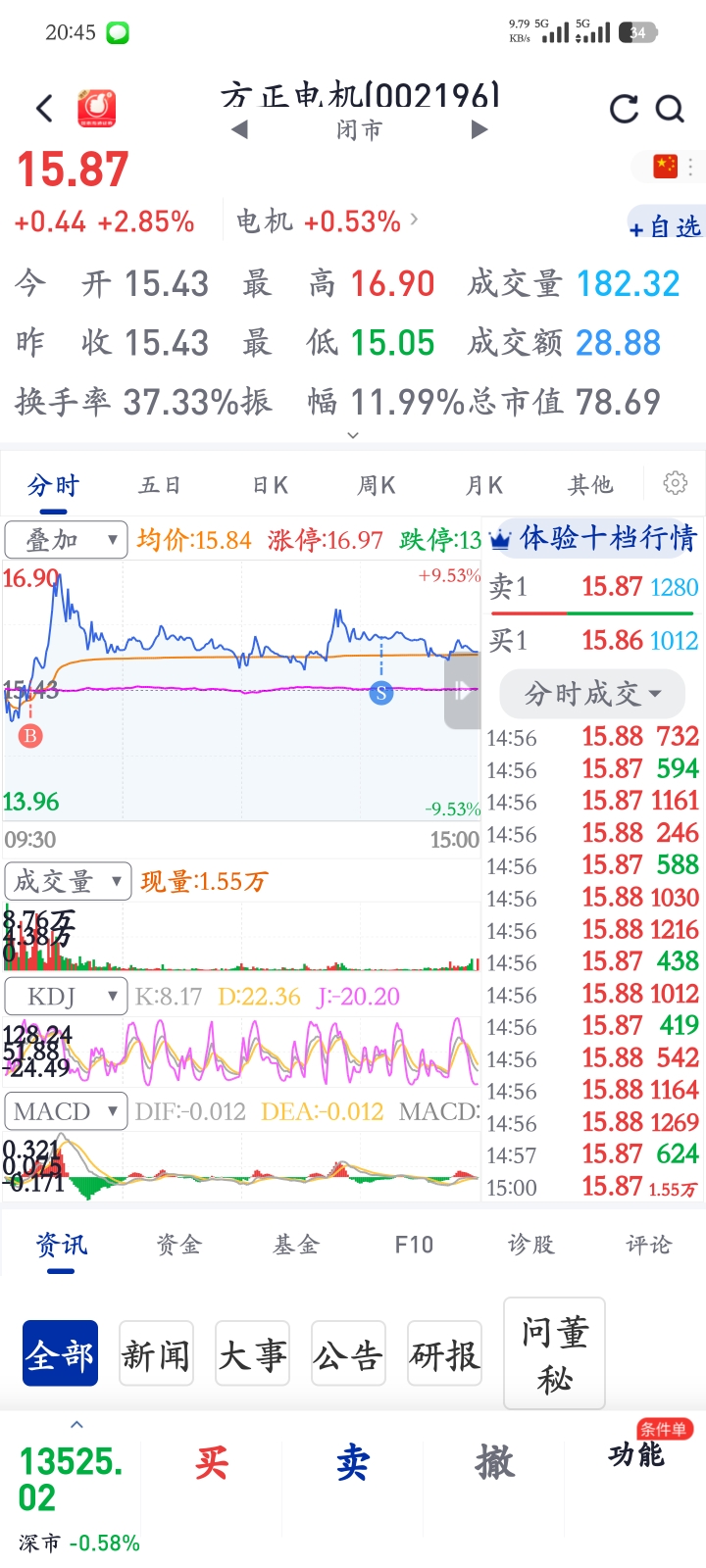Refresh the stock quote
Image resolution: width=706 pixels, height=1568 pixels.
[624, 109]
